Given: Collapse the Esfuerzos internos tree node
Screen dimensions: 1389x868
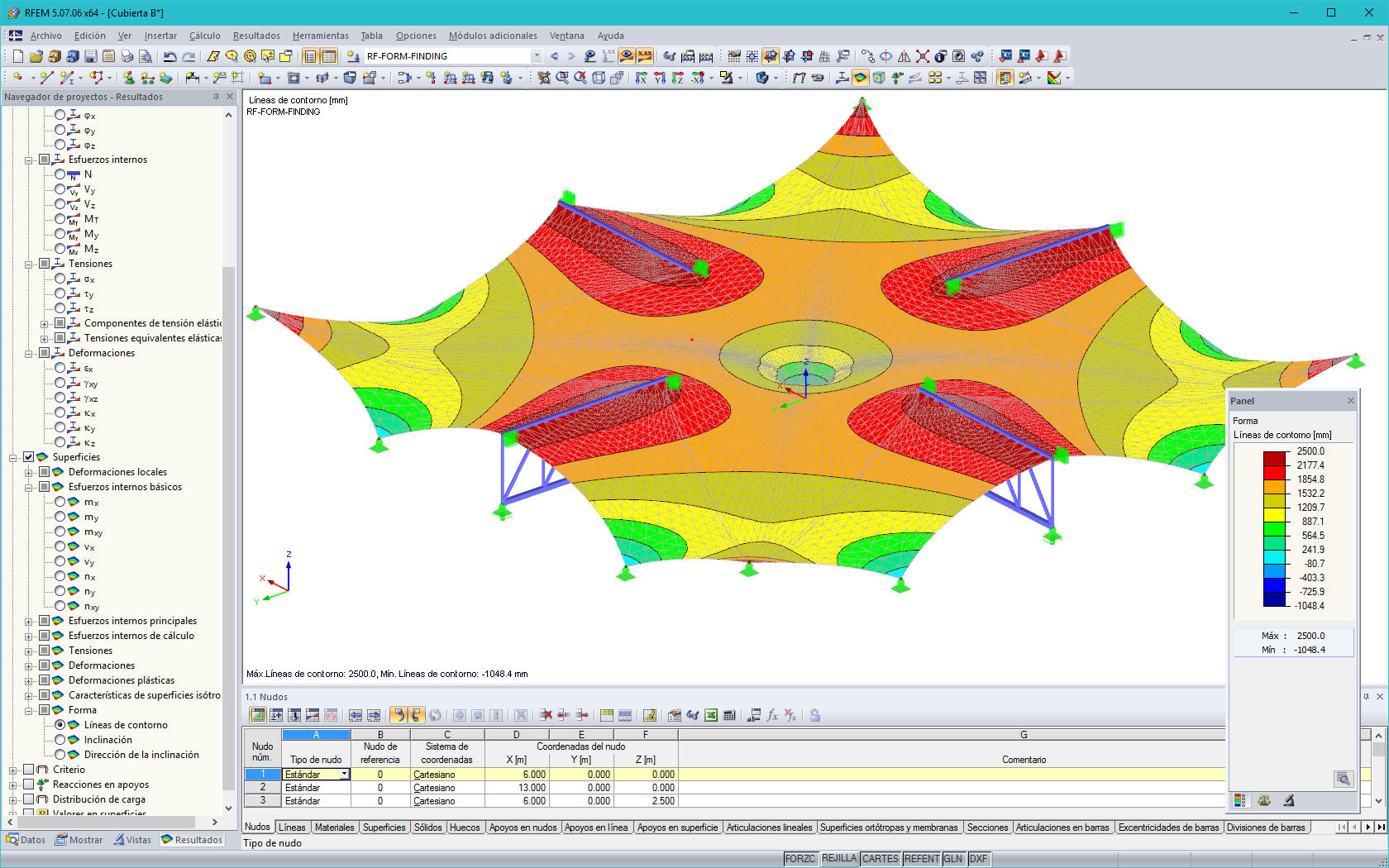Looking at the screenshot, I should (x=29, y=160).
